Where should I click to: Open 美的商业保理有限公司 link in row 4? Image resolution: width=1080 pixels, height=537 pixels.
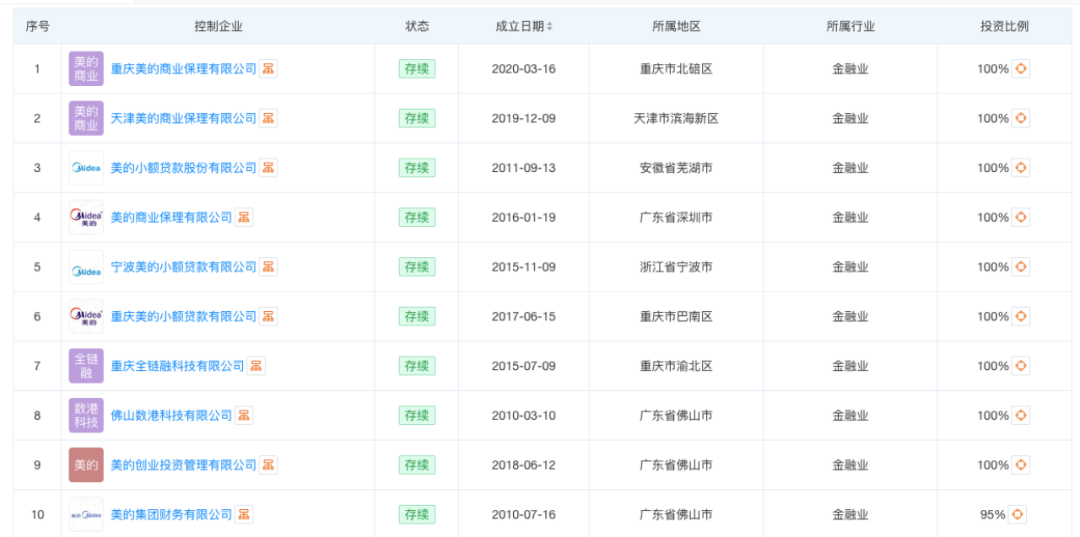pos(172,218)
